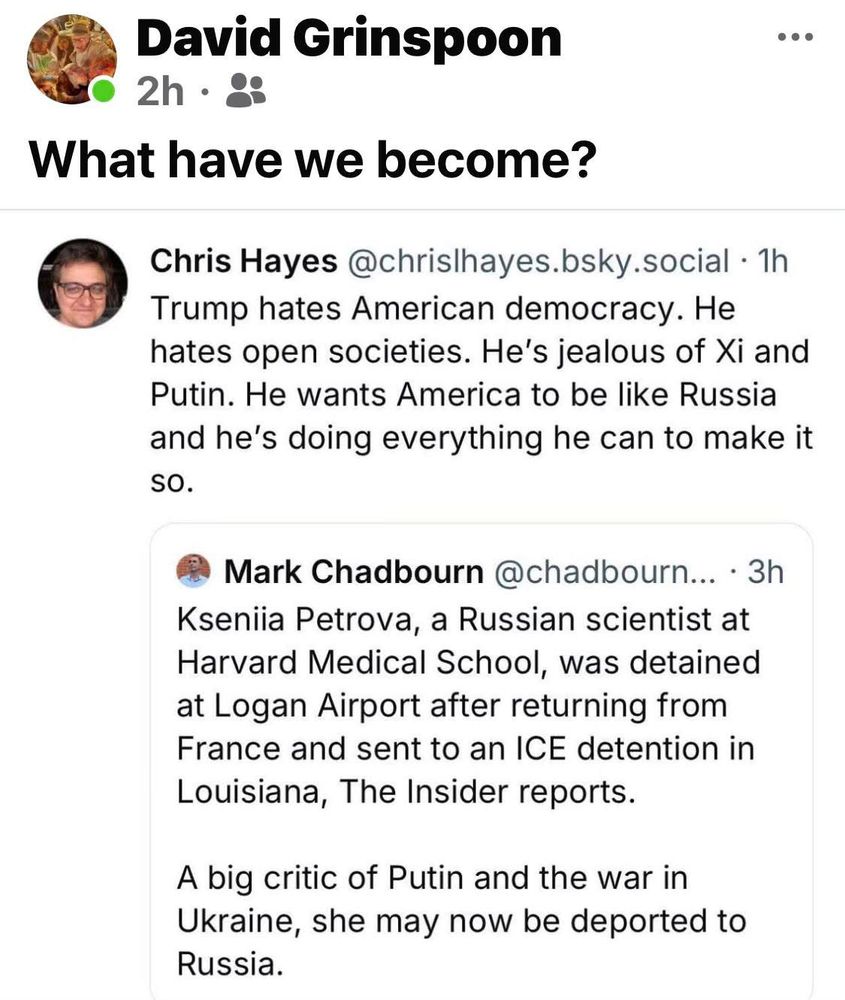845x1000 pixels.
Task: Open David Grinspoon's profile picture
Action: coord(71,60)
